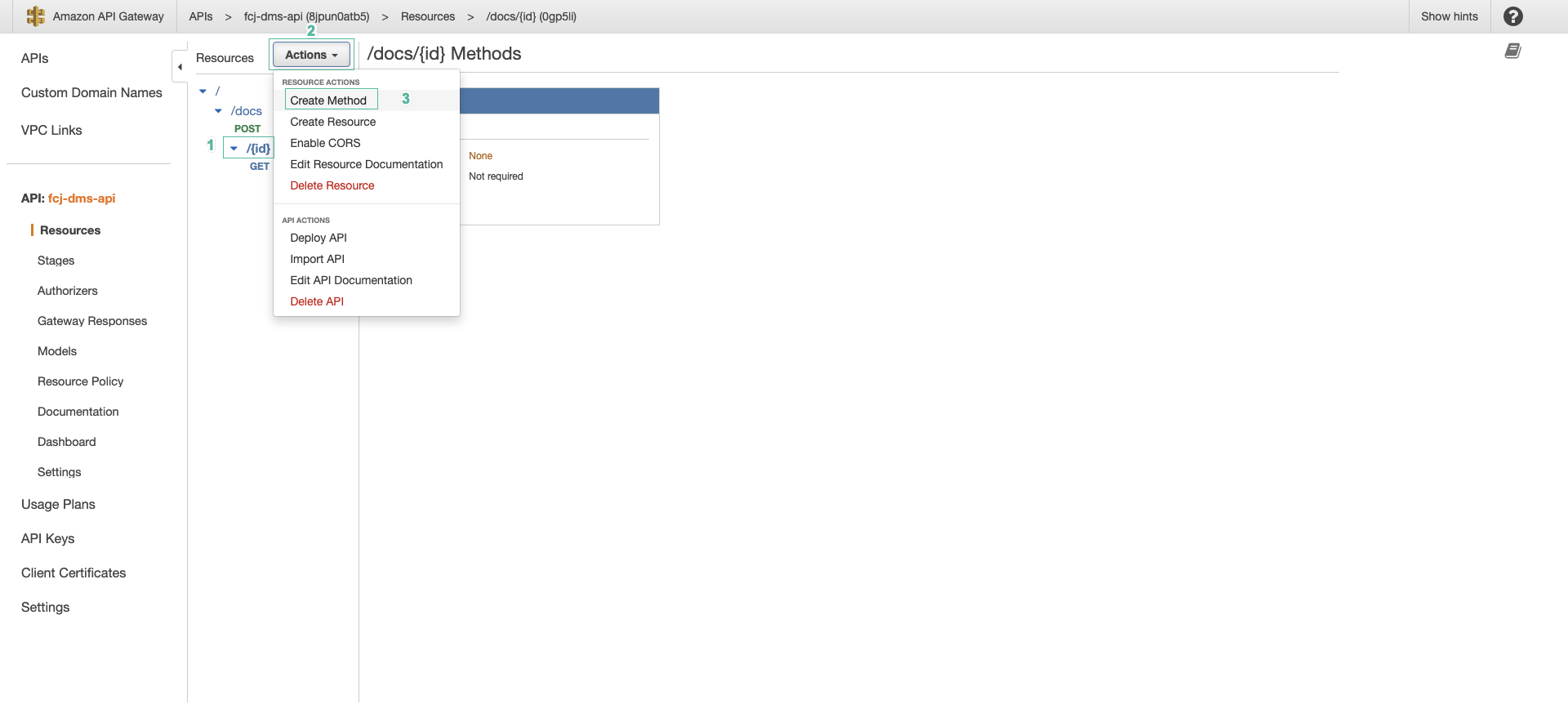Viewport: 1568px width, 704px height.
Task: Click Show hints button
Action: (1449, 16)
